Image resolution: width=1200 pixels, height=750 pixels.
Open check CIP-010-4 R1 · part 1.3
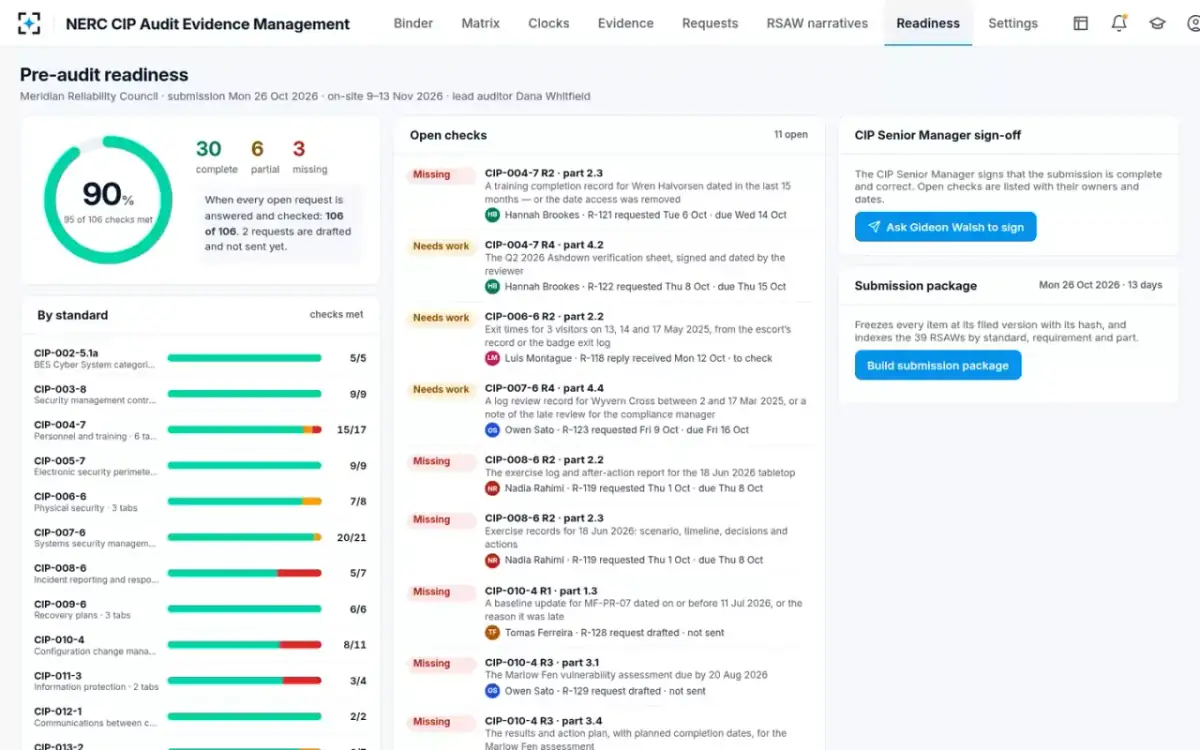541,591
